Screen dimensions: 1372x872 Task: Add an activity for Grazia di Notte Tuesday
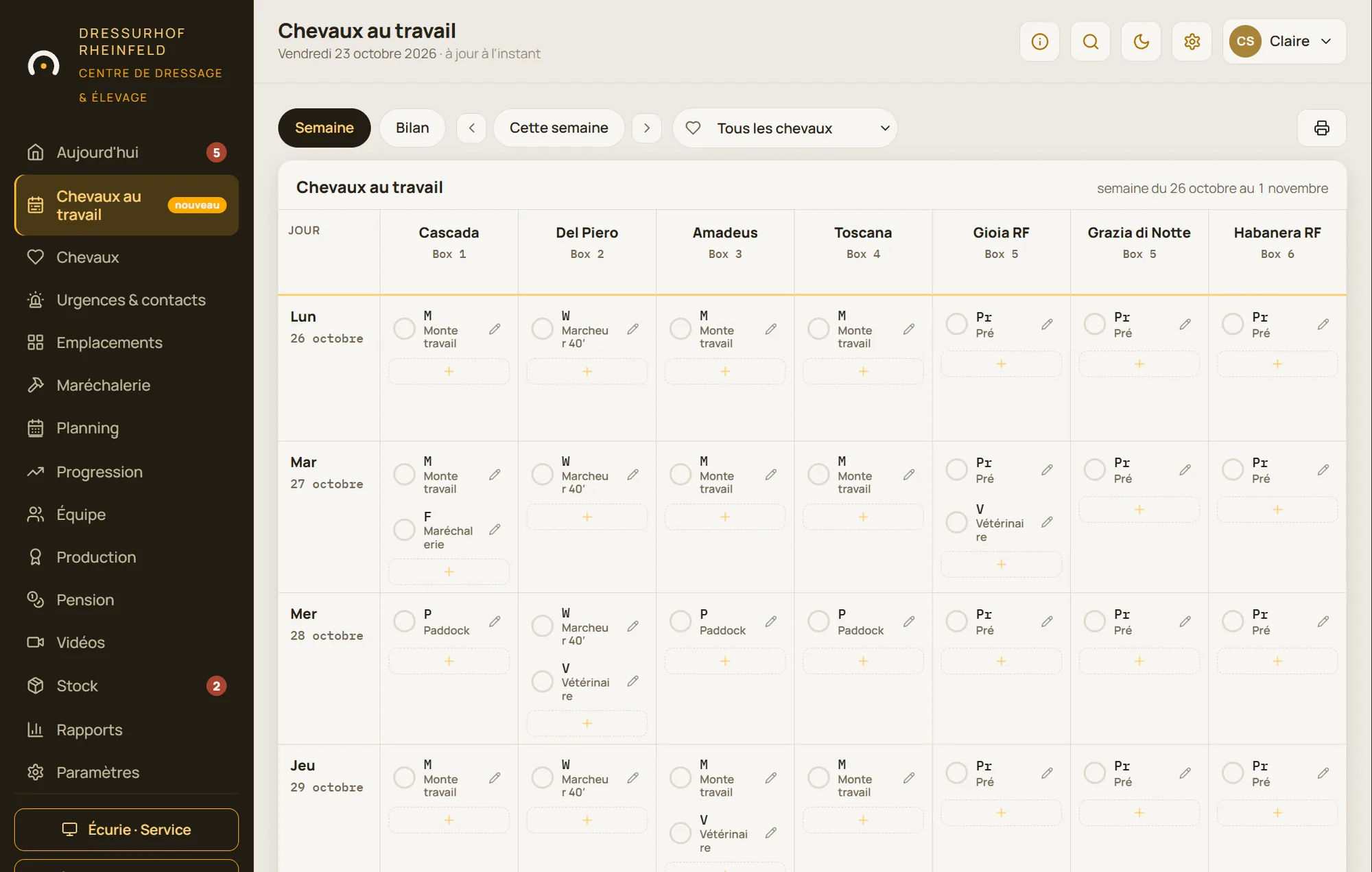pyautogui.click(x=1139, y=509)
